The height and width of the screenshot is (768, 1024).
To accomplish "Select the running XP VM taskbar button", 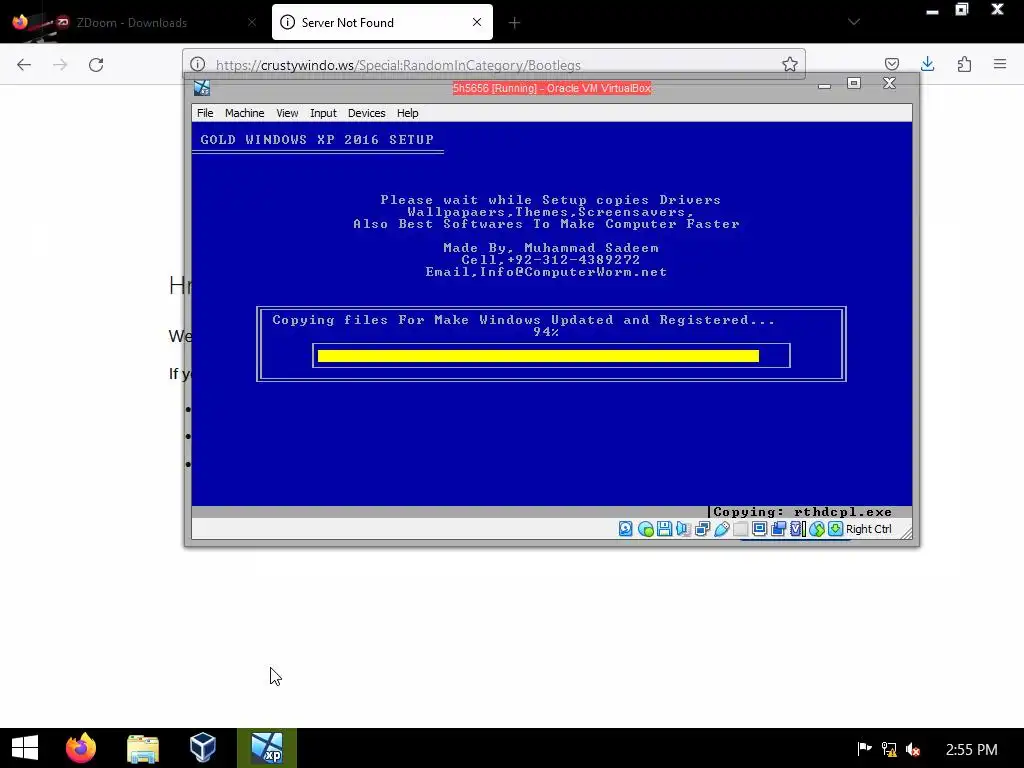I will [266, 748].
